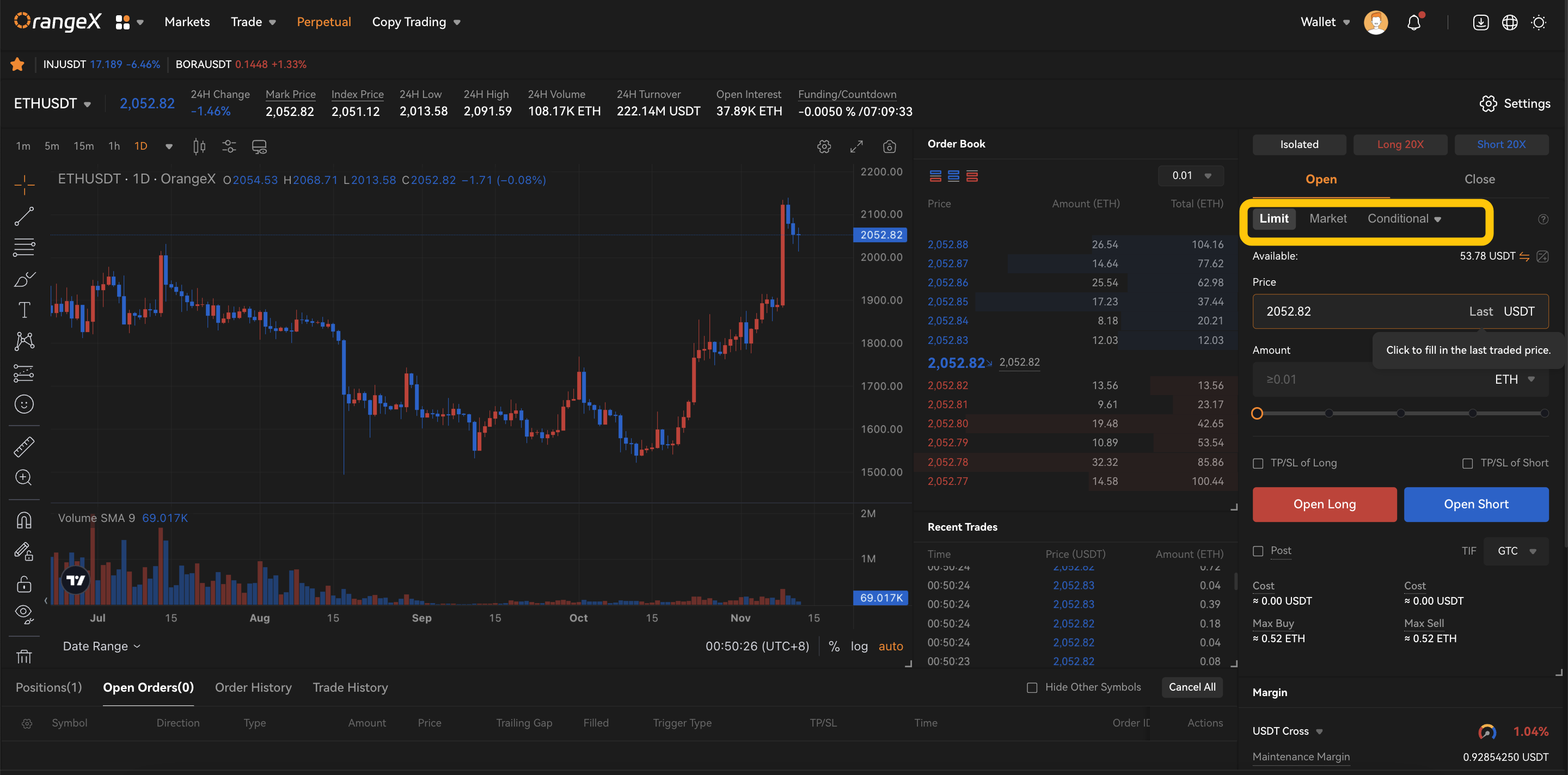Click the Cancel All button
The image size is (1568, 775).
coord(1192,688)
